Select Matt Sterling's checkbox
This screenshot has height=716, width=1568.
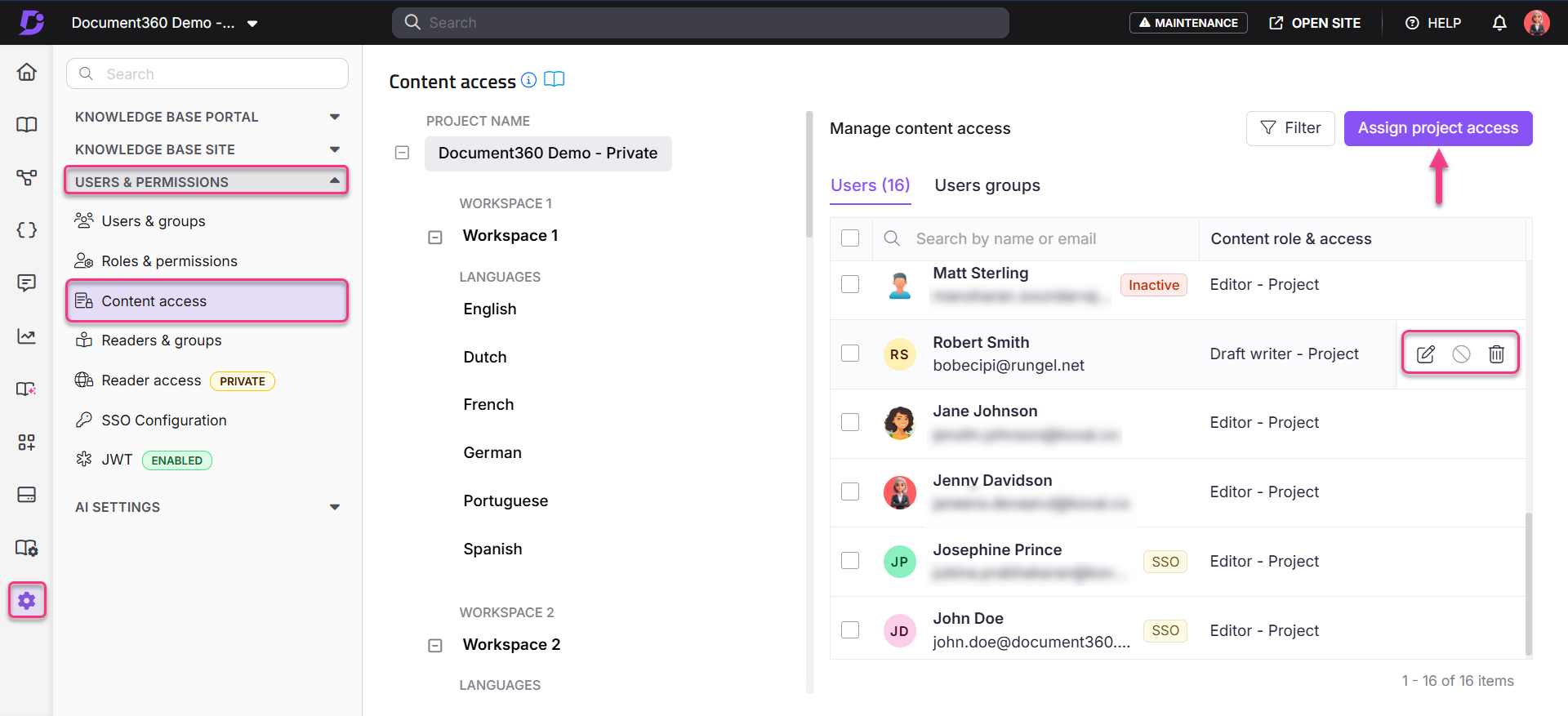click(850, 284)
